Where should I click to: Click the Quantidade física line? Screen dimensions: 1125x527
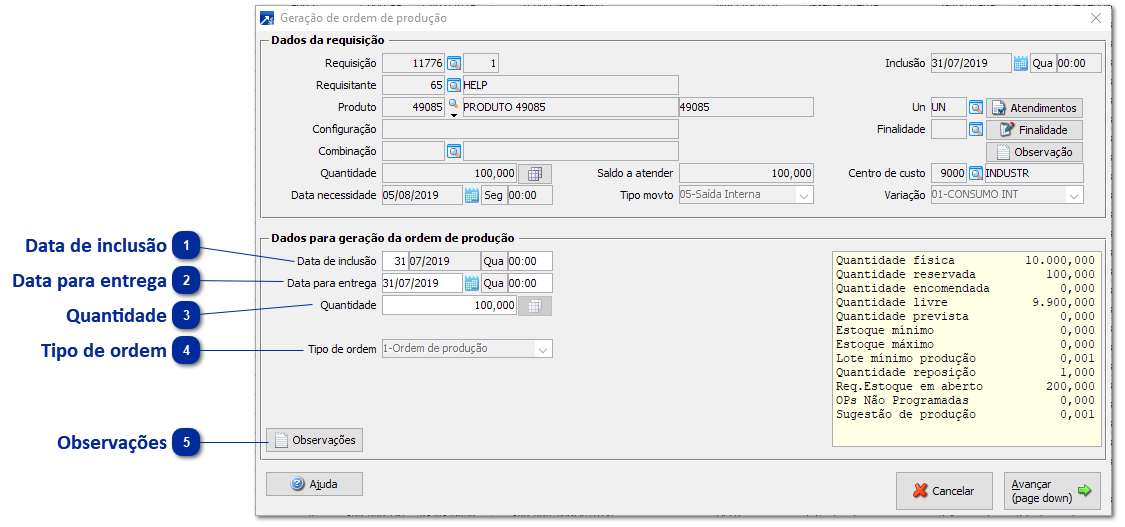966,260
